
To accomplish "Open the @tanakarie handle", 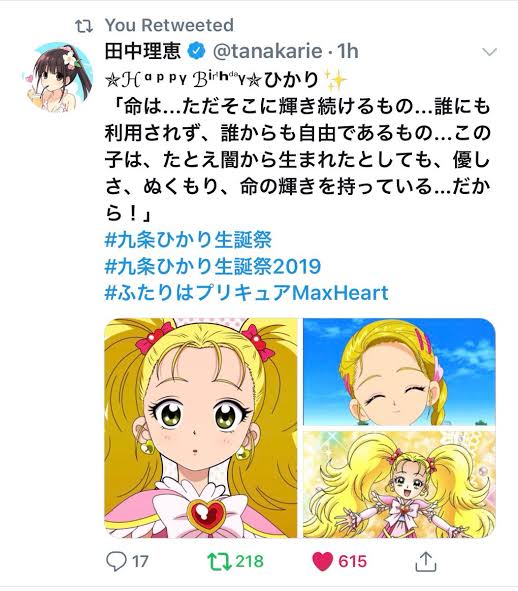I will pyautogui.click(x=268, y=51).
